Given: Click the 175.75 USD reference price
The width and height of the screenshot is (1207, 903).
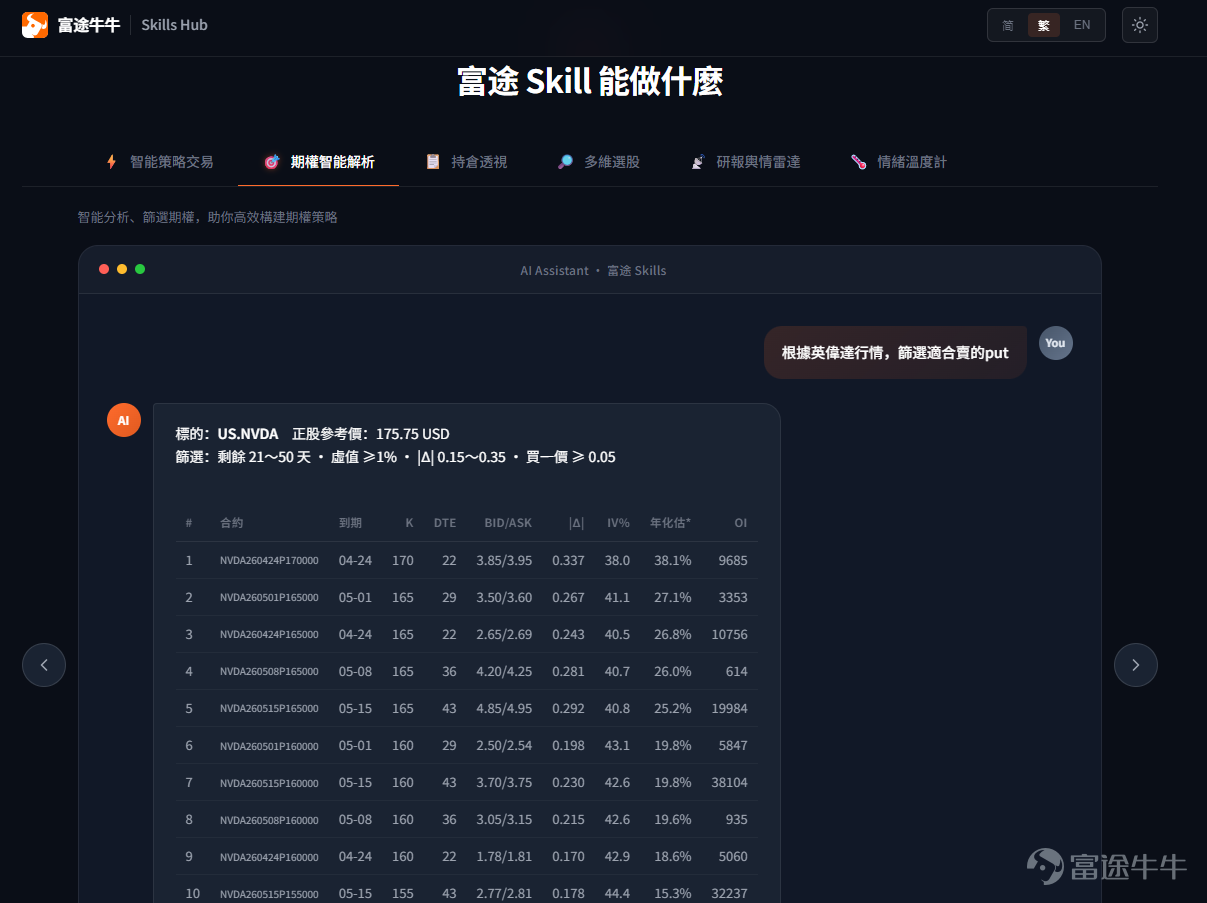Looking at the screenshot, I should [x=413, y=434].
